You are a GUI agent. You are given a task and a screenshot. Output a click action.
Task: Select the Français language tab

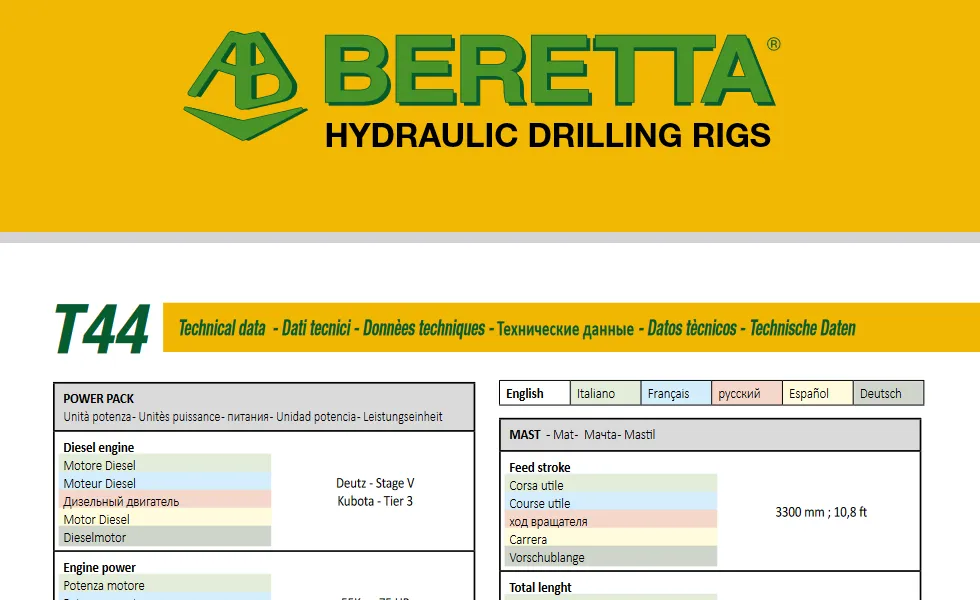coord(676,393)
